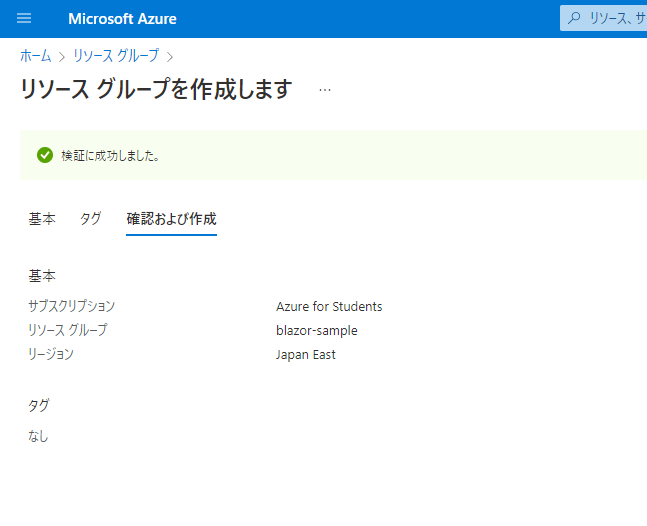
Task: Navigate to ホーム breadcrumb link
Action: 35,56
